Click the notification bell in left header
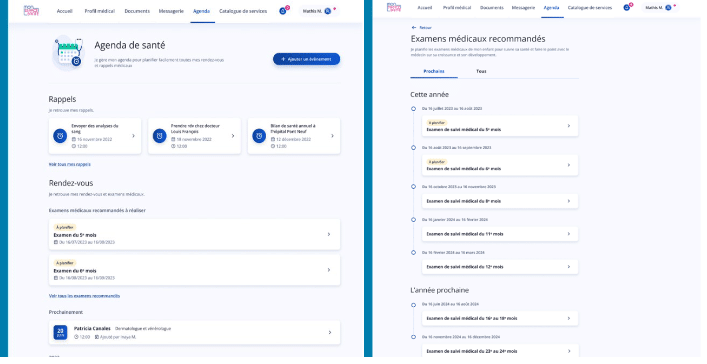 283,11
